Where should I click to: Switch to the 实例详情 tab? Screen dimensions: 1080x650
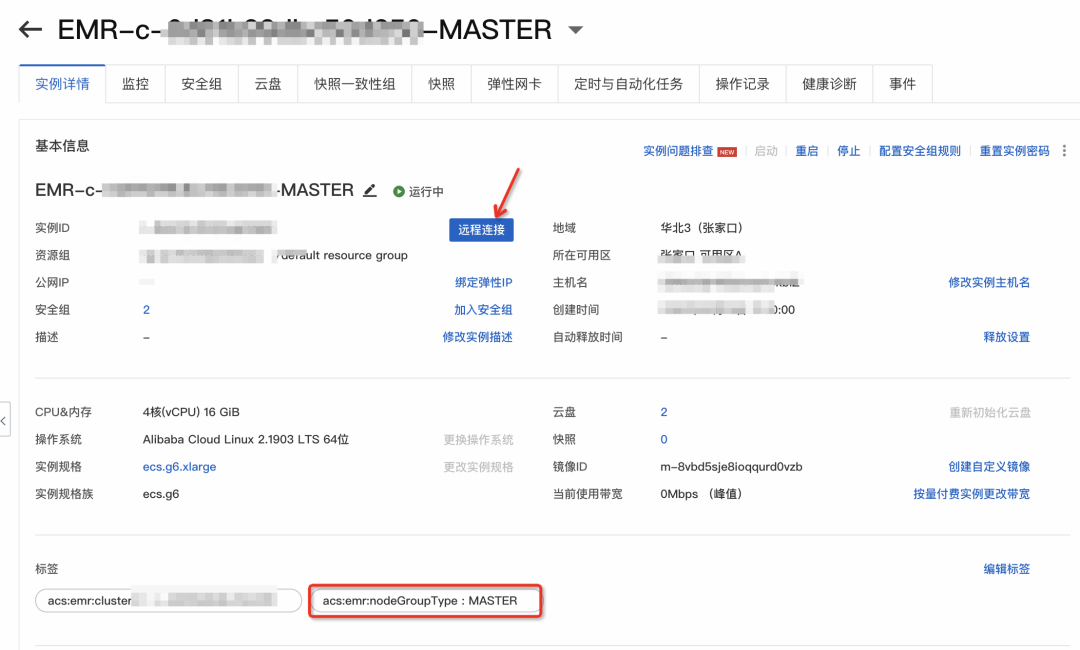pyautogui.click(x=62, y=84)
